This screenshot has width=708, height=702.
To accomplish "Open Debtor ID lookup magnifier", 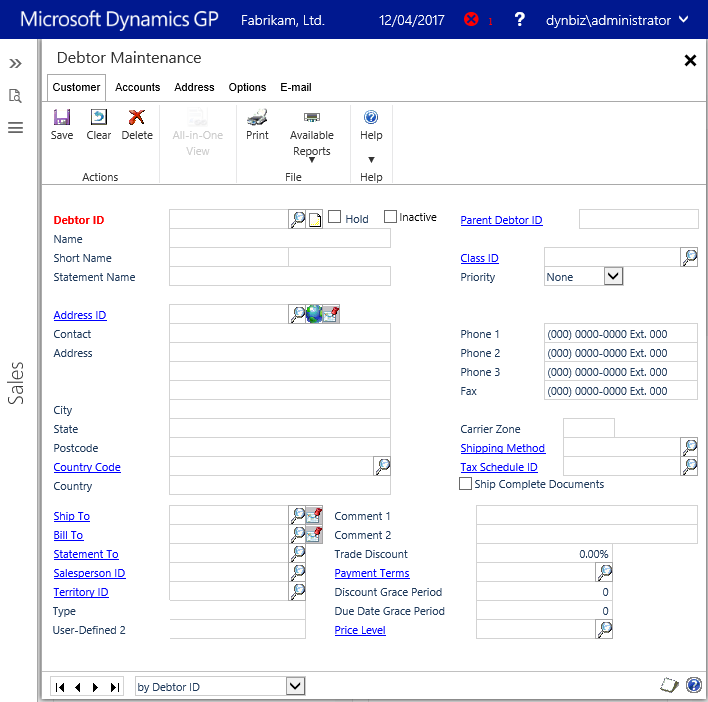I will point(297,220).
